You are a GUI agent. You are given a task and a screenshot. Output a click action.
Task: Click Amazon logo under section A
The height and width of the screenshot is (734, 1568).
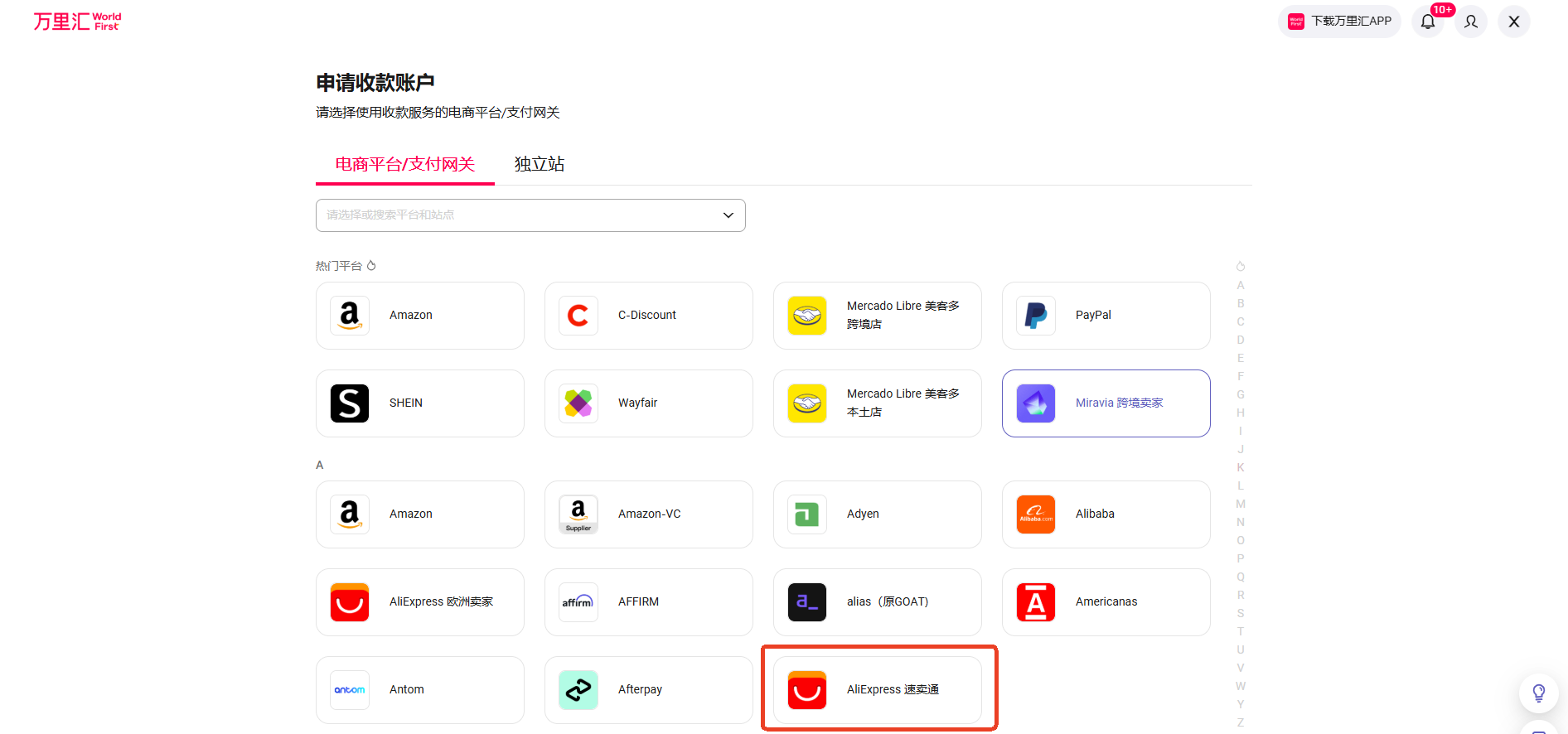pyautogui.click(x=350, y=514)
